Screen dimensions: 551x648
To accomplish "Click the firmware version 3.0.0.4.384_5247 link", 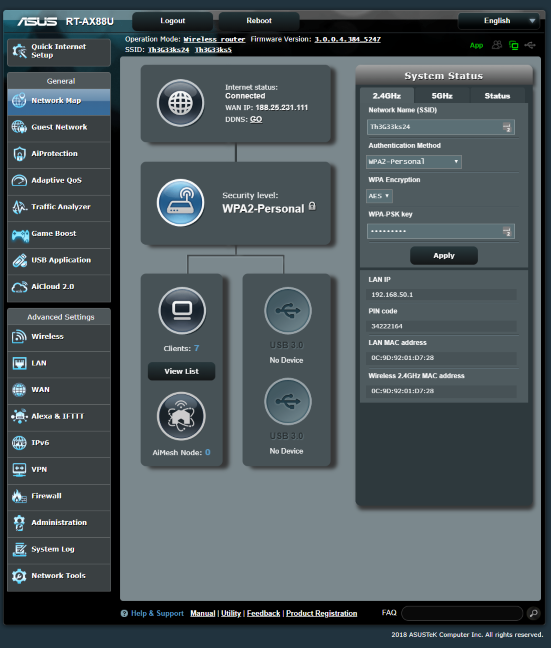I will pos(348,39).
